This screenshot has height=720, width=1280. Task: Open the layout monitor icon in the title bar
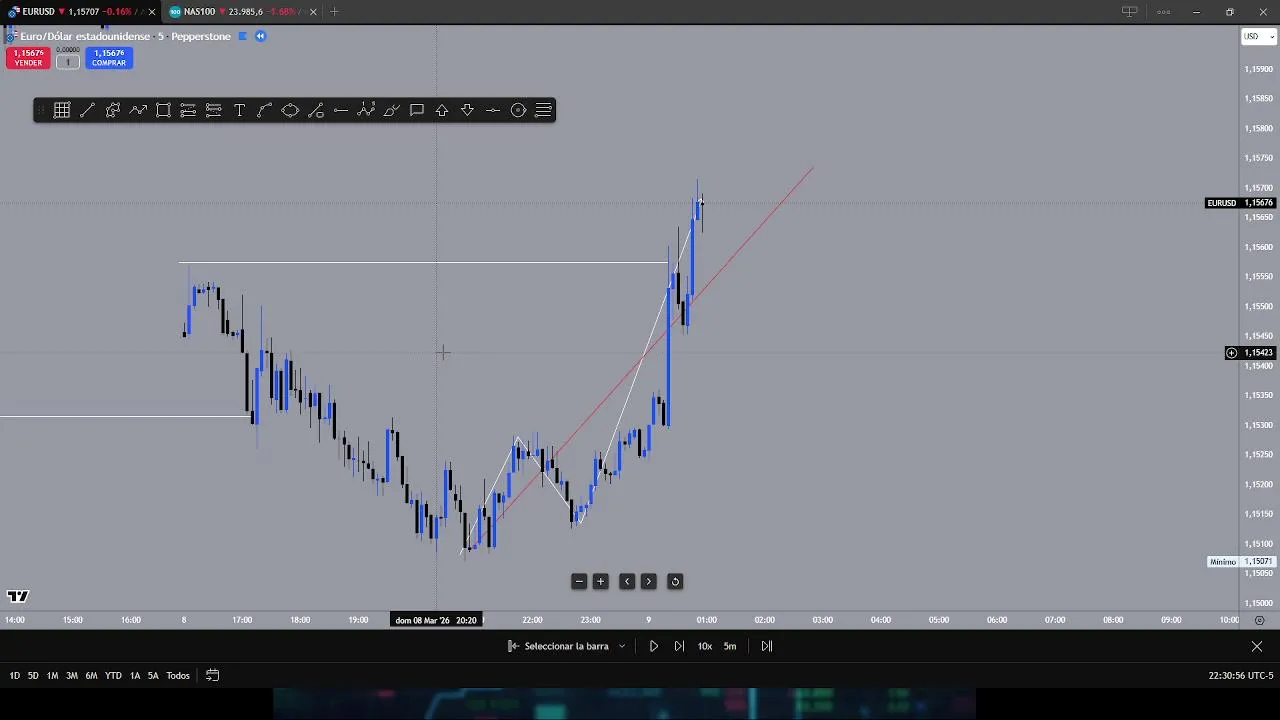tap(1130, 12)
